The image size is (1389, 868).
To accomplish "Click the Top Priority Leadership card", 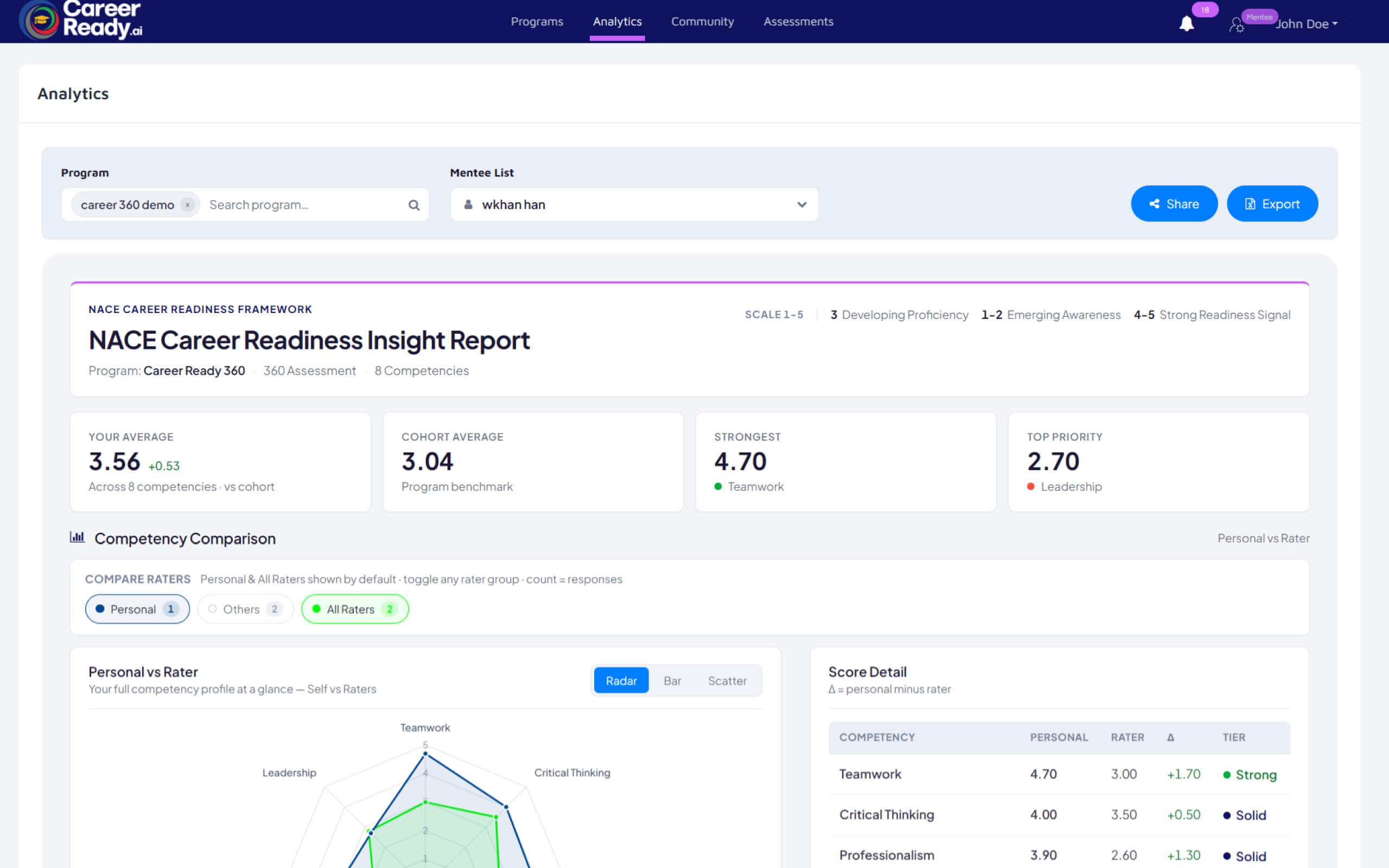I will [1158, 462].
